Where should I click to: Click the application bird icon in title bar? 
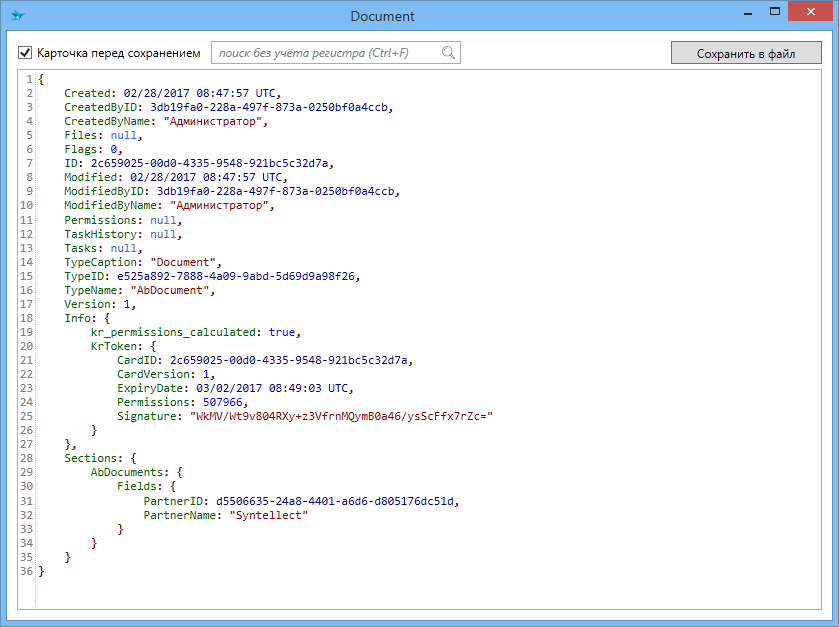pyautogui.click(x=18, y=16)
